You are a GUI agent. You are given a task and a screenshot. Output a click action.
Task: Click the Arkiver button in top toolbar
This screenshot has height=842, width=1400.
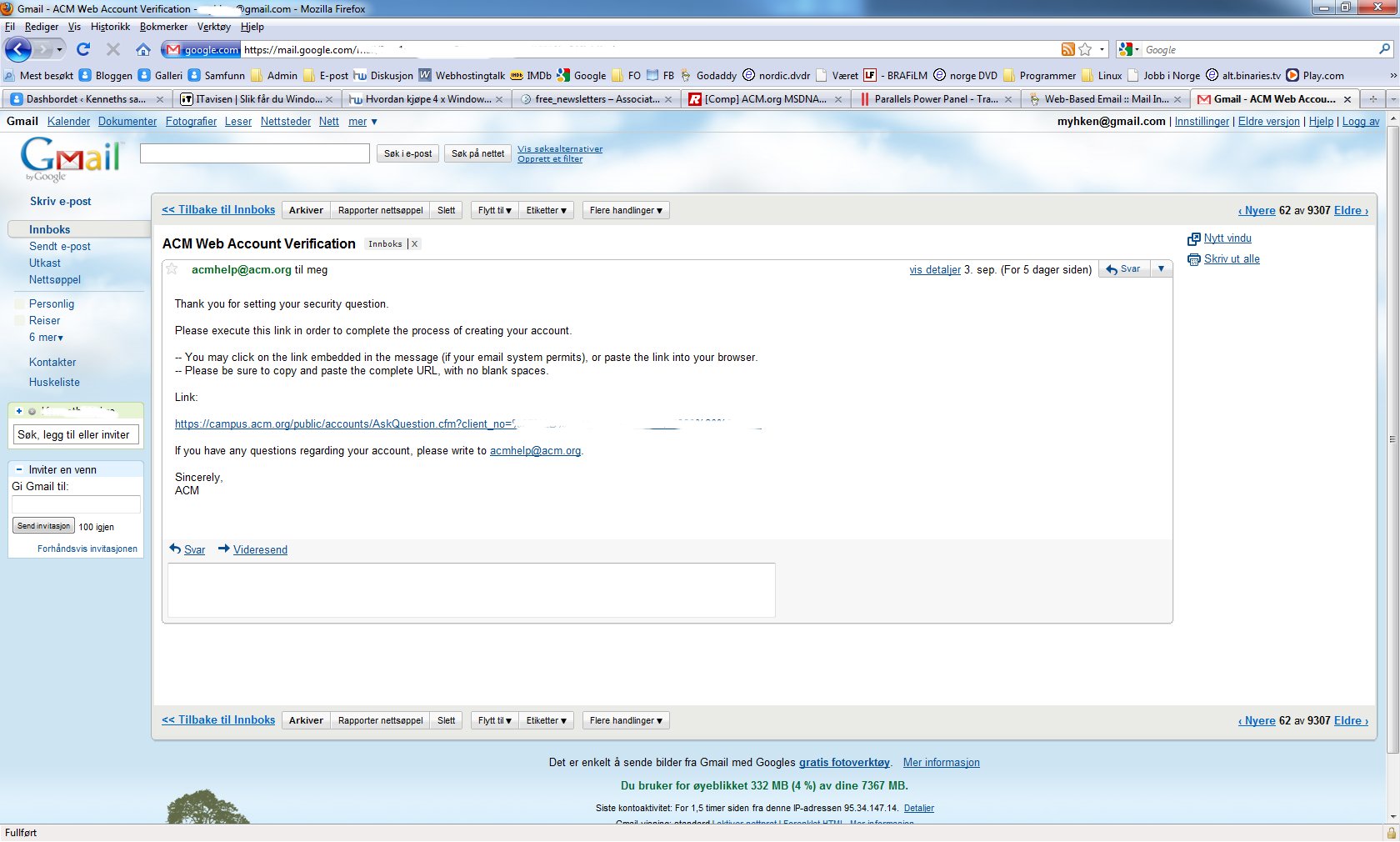tap(306, 210)
